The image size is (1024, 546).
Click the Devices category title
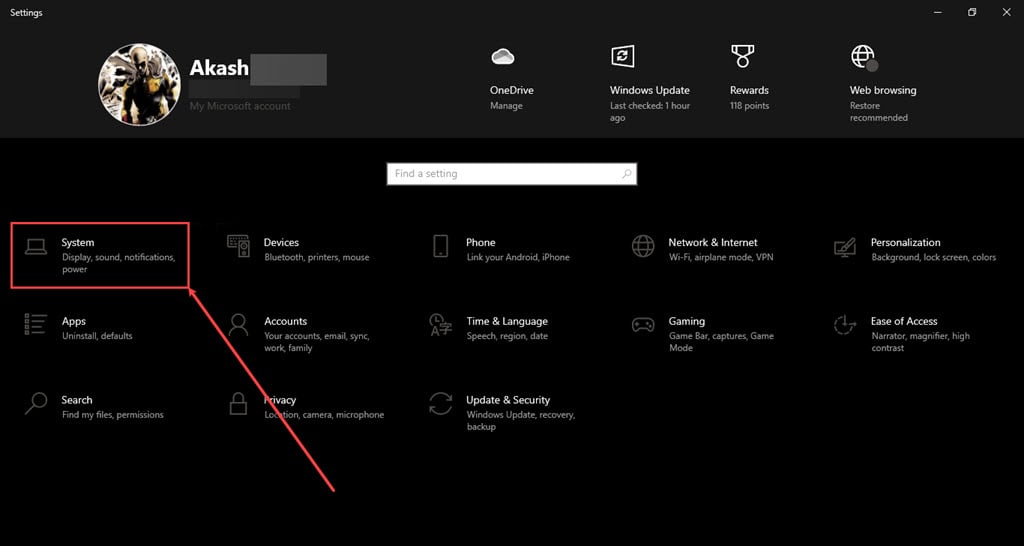281,242
